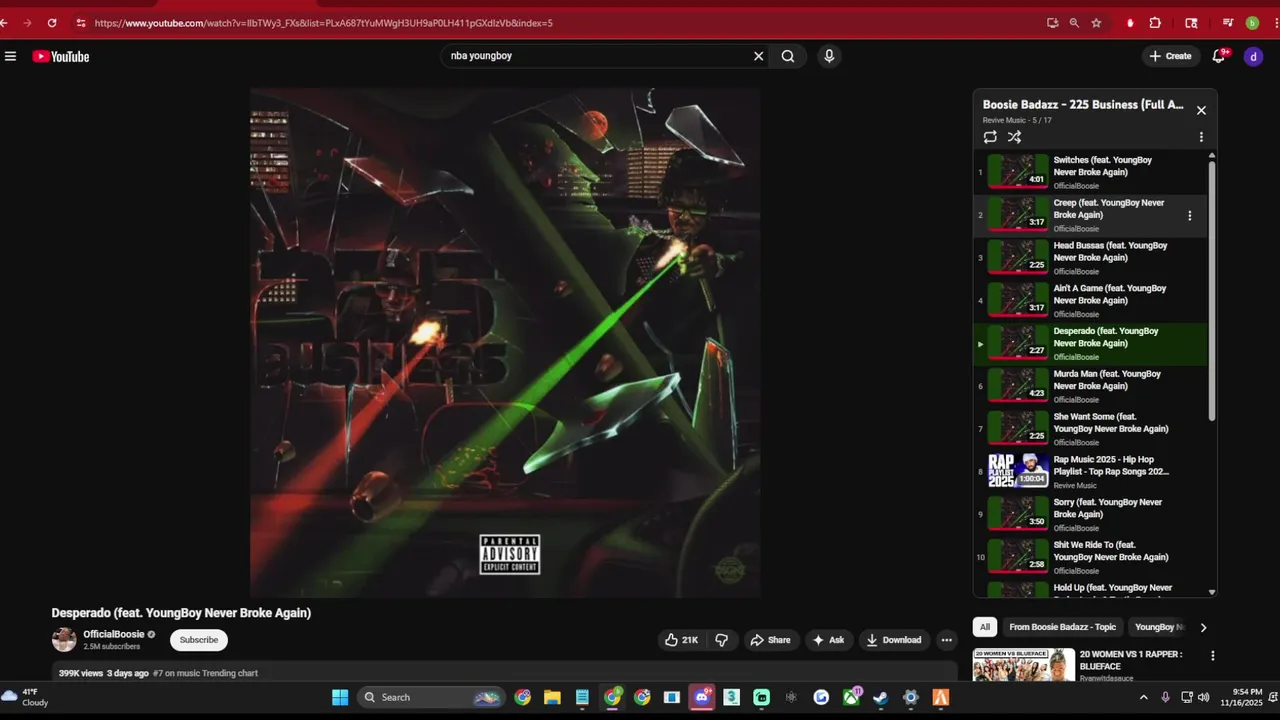Open the OfficialBoosie channel name link

tap(114, 634)
